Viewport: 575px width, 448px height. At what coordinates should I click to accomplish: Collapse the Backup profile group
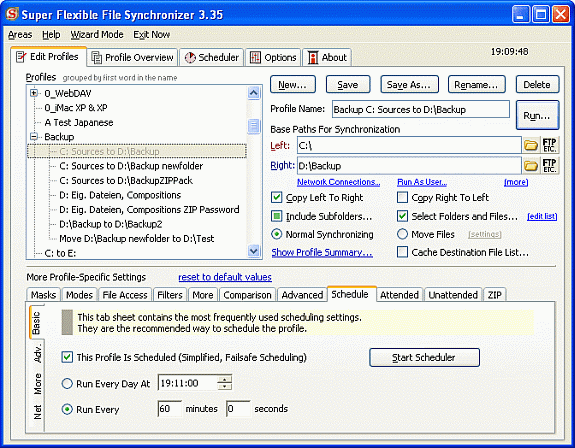[34, 137]
